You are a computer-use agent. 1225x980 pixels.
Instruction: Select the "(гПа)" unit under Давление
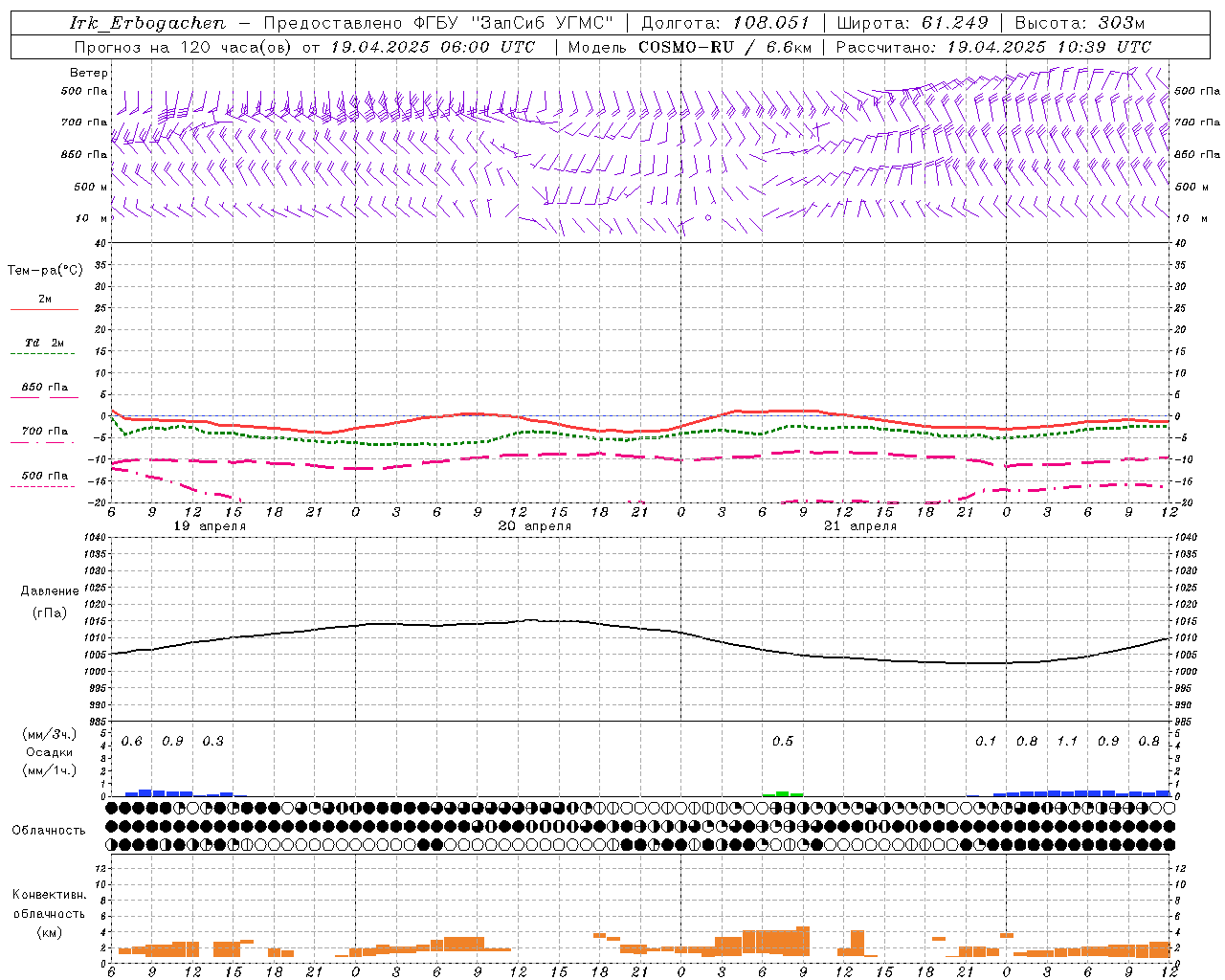[x=50, y=612]
